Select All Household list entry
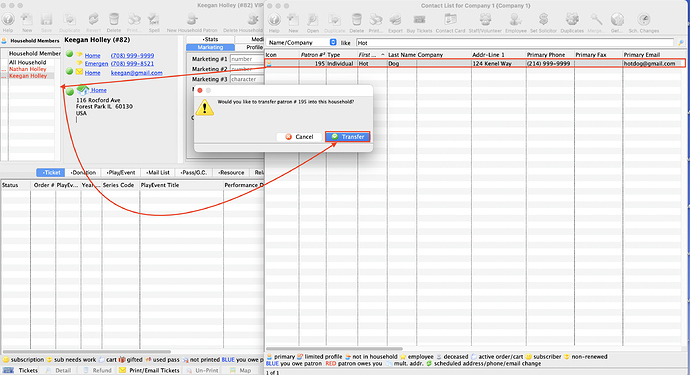 click(28, 62)
